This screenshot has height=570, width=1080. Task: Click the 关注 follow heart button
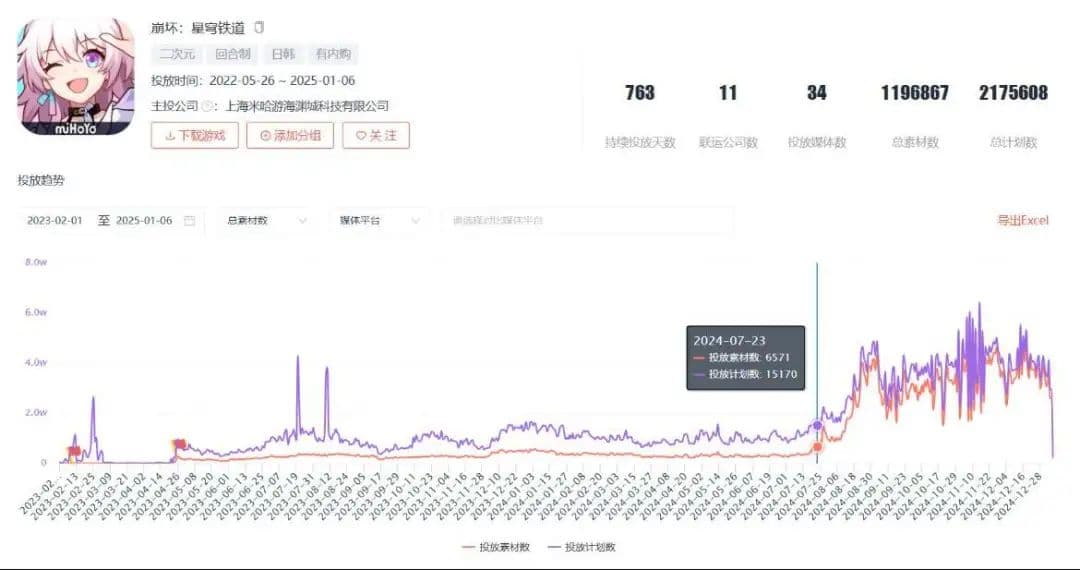pyautogui.click(x=376, y=135)
